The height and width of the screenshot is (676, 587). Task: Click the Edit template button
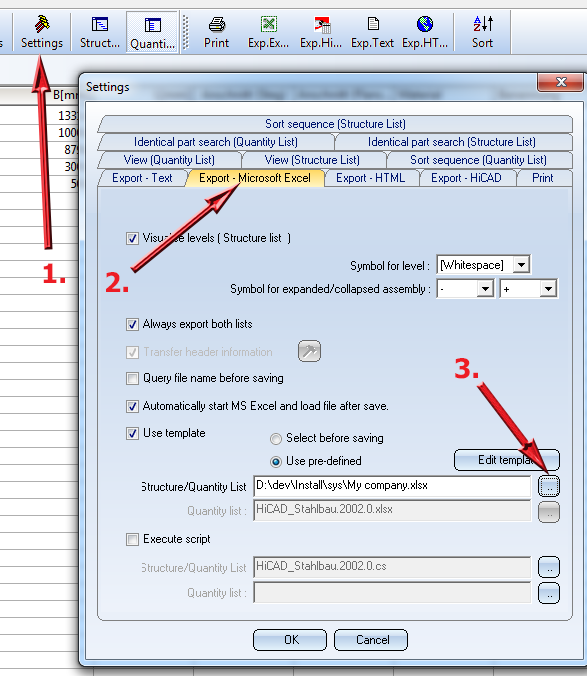coord(507,460)
